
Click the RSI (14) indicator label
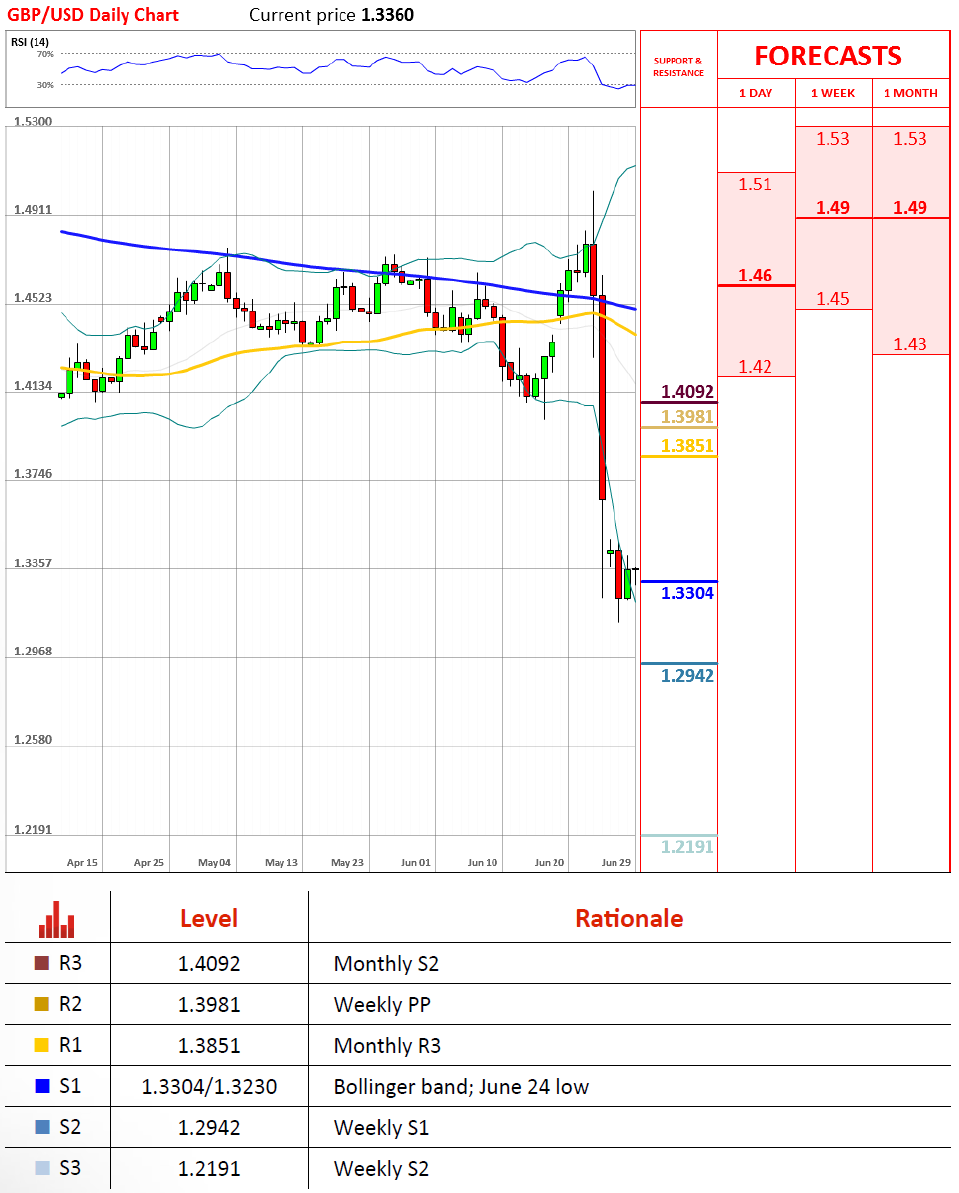tap(30, 41)
